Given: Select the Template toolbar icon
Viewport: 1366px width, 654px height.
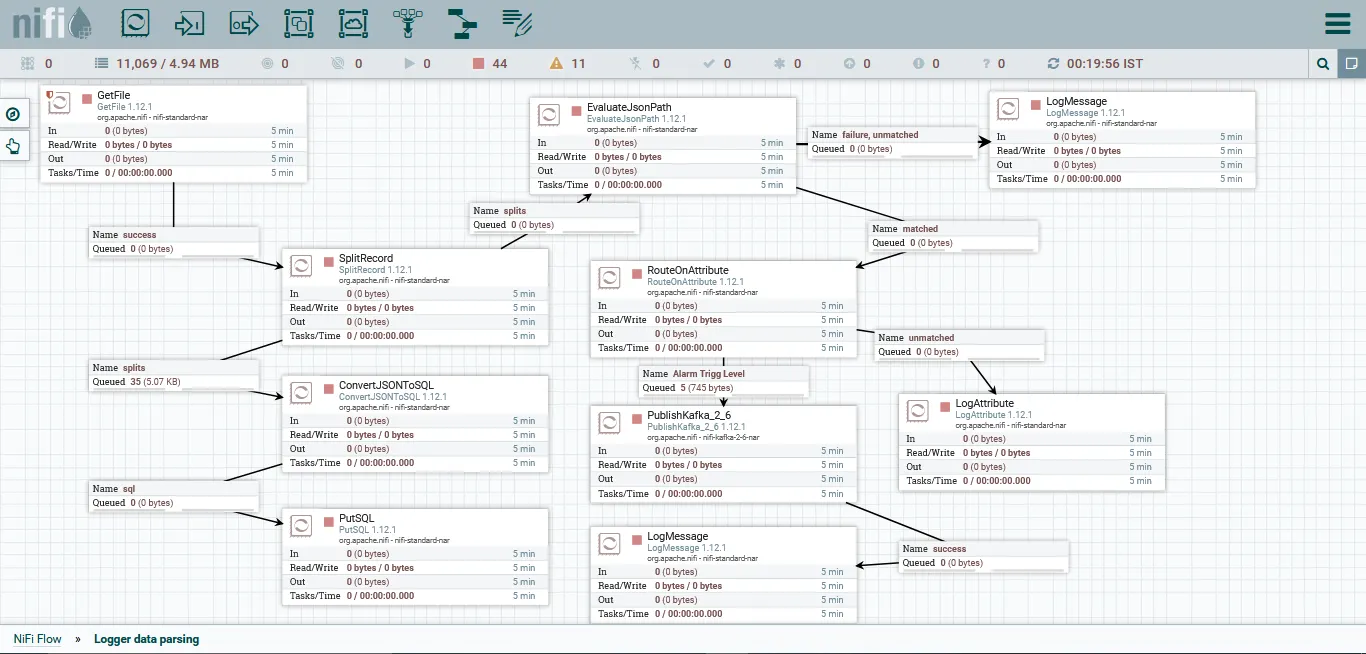Looking at the screenshot, I should (461, 23).
